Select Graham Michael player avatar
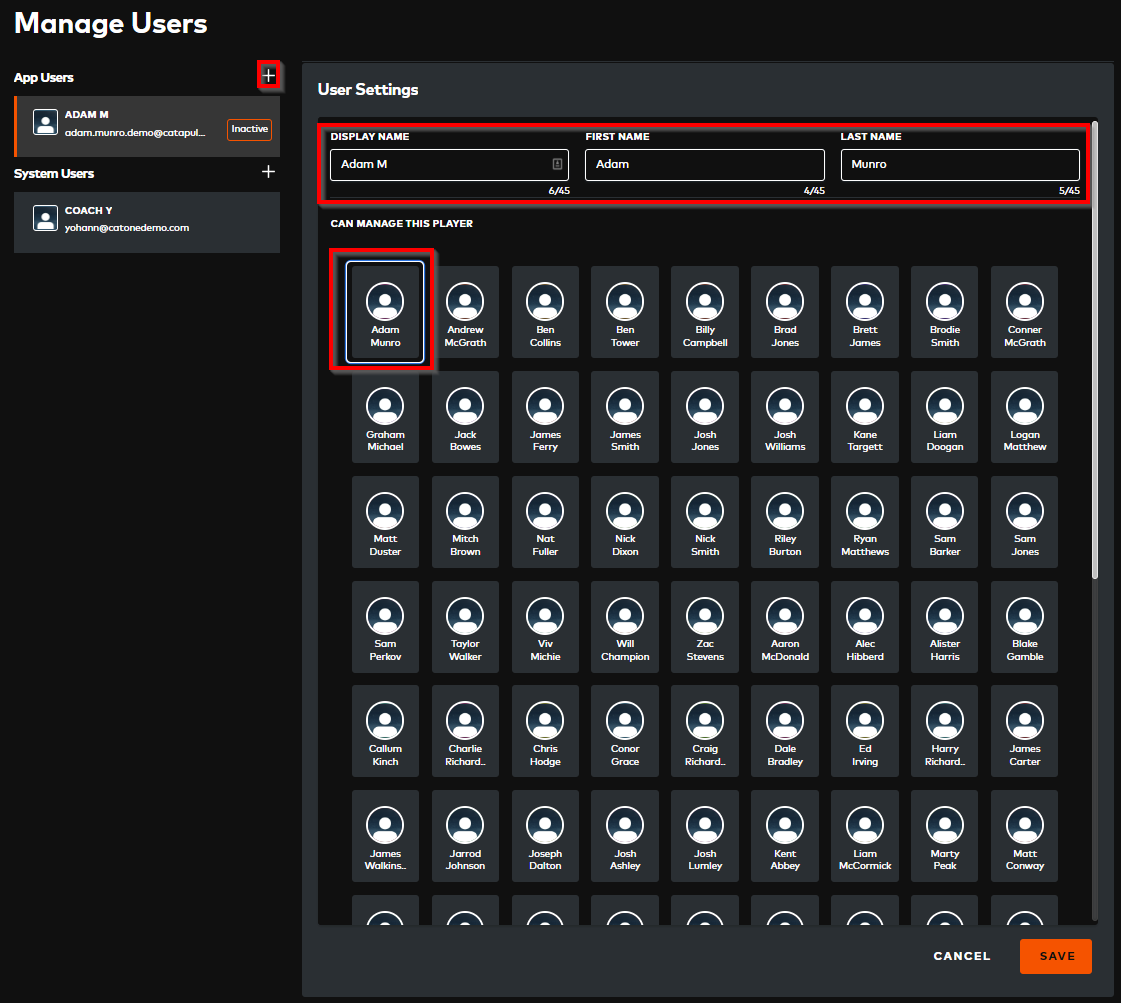The image size is (1121, 1003). pos(385,406)
